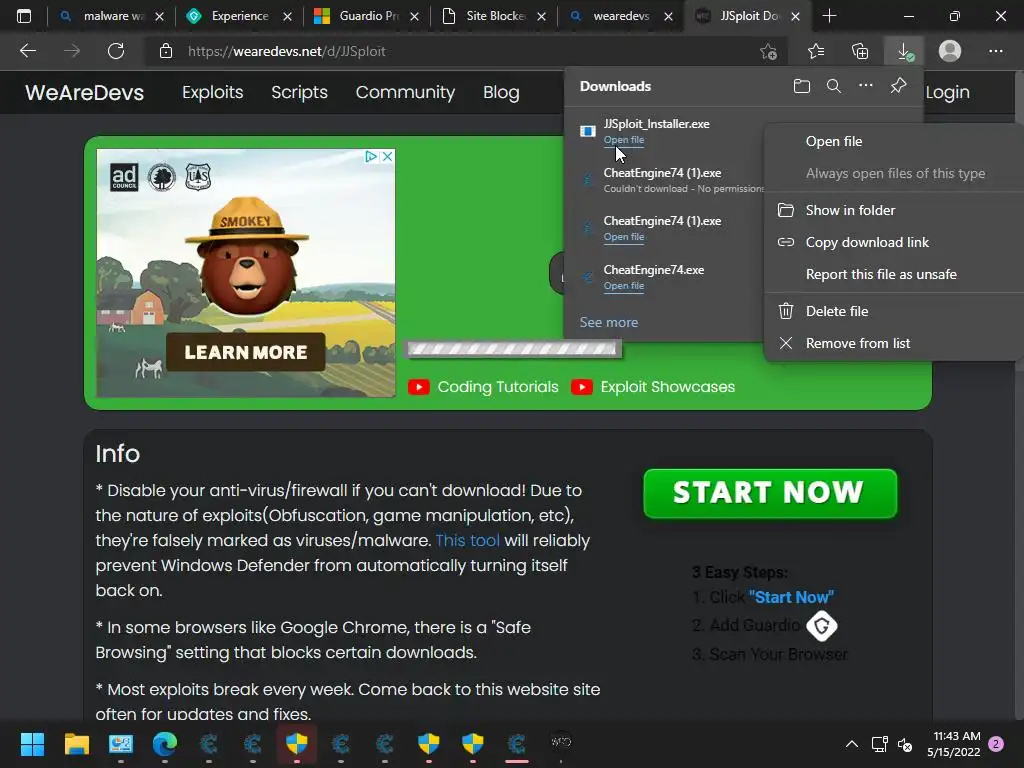Choose Delete file from context menu
The image size is (1024, 768).
point(837,312)
